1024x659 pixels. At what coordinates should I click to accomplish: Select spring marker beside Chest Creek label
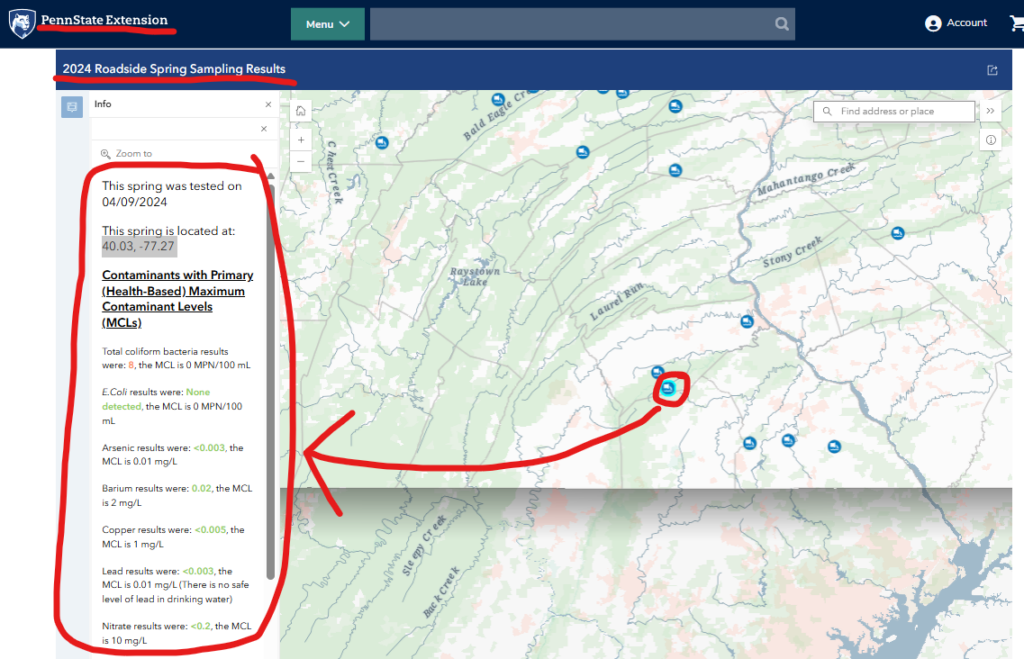382,142
